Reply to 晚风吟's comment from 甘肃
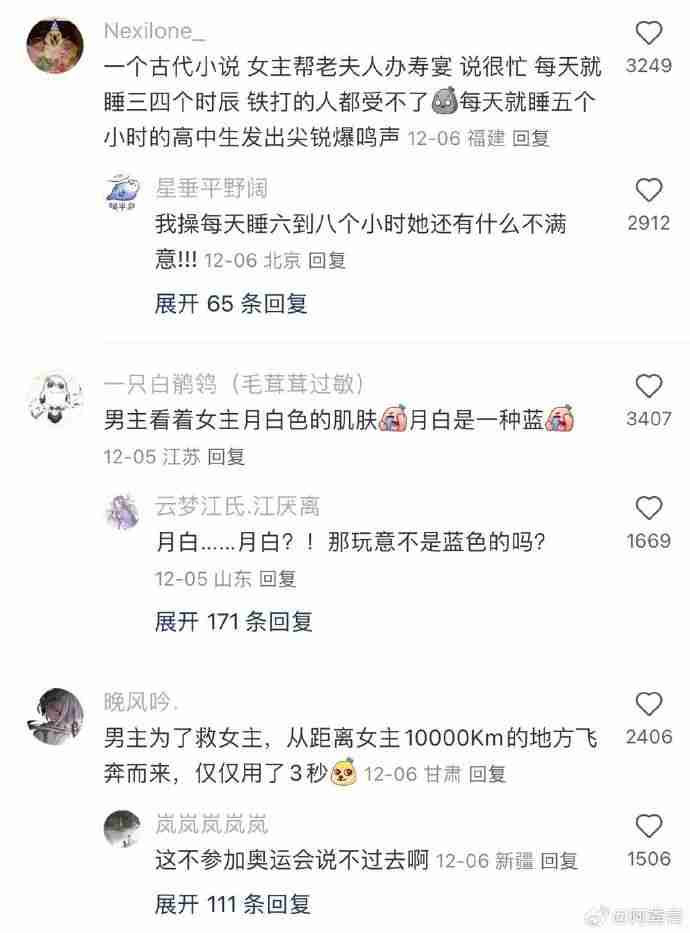This screenshot has width=690, height=933. pyautogui.click(x=487, y=774)
